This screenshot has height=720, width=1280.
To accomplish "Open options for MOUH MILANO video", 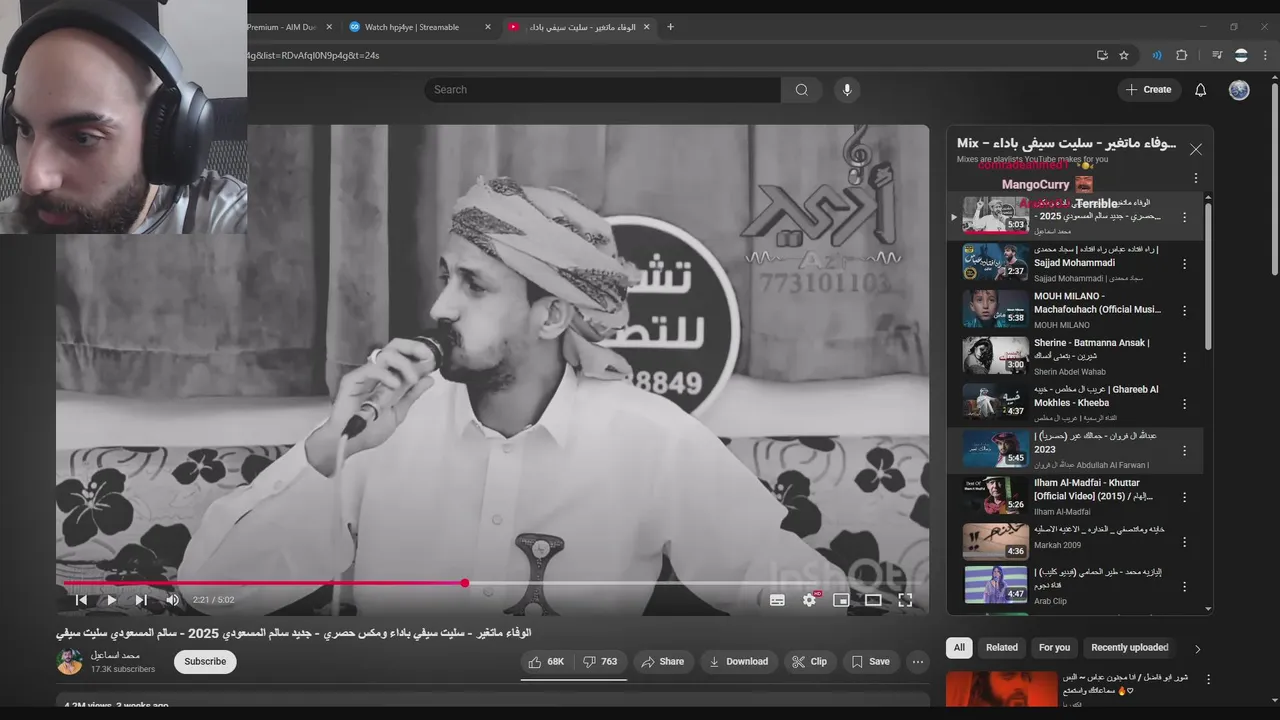I will click(x=1185, y=311).
